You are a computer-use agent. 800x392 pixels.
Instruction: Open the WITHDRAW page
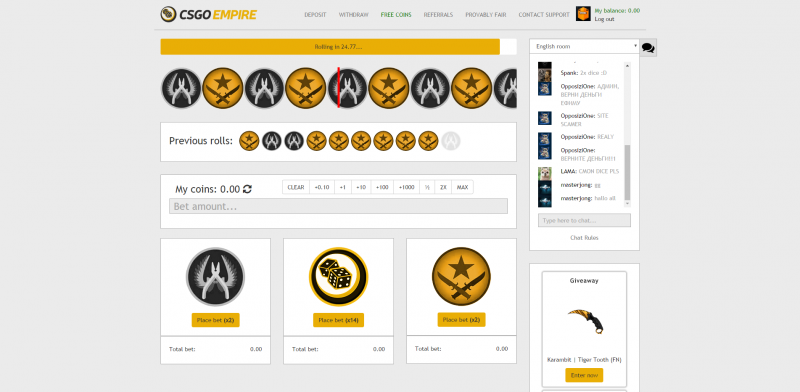354,15
